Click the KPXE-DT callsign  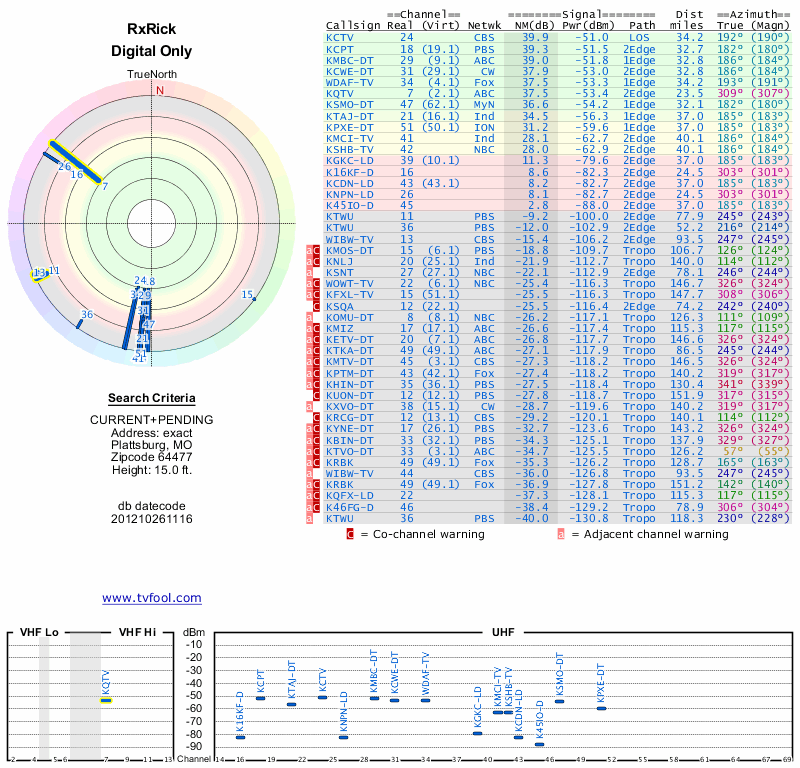point(350,128)
